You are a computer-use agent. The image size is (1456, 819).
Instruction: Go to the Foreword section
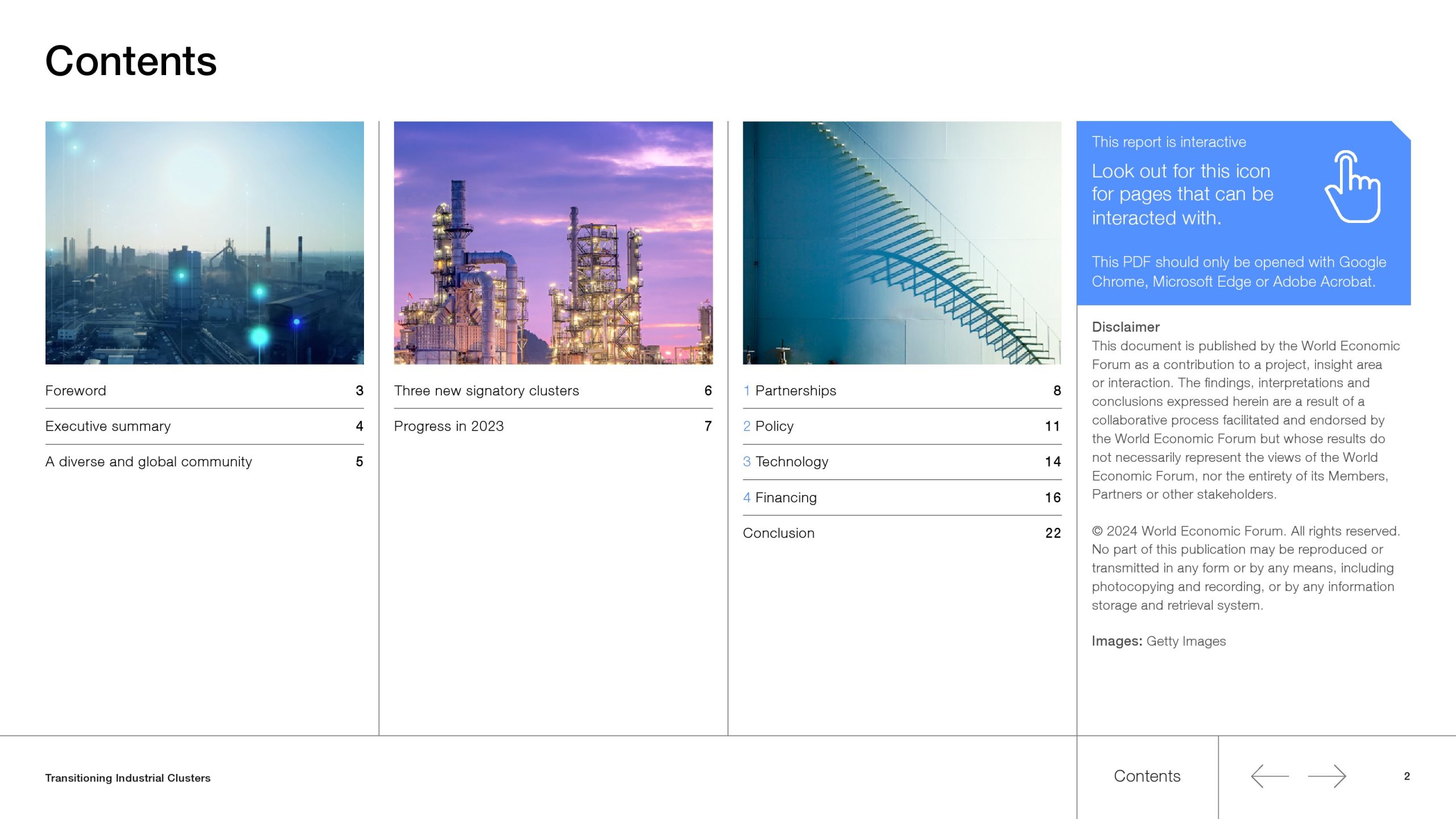(76, 391)
